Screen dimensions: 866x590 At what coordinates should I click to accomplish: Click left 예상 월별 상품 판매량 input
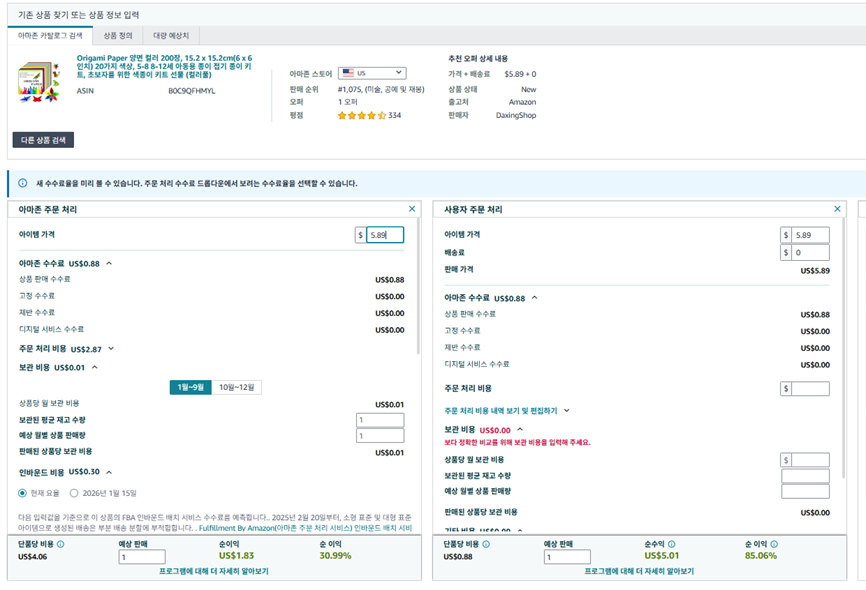(380, 435)
